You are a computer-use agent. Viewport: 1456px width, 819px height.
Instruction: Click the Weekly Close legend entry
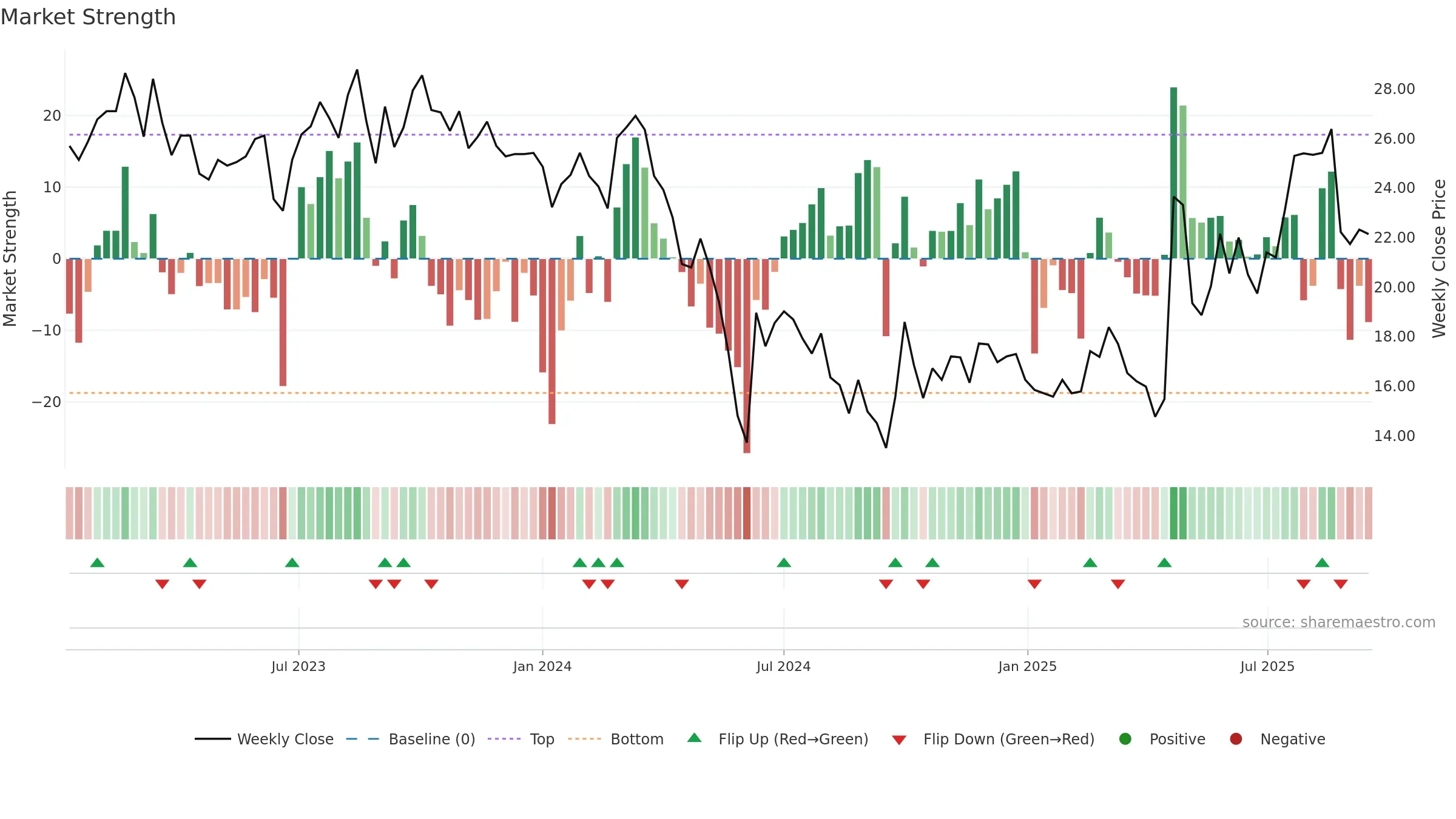[x=264, y=739]
